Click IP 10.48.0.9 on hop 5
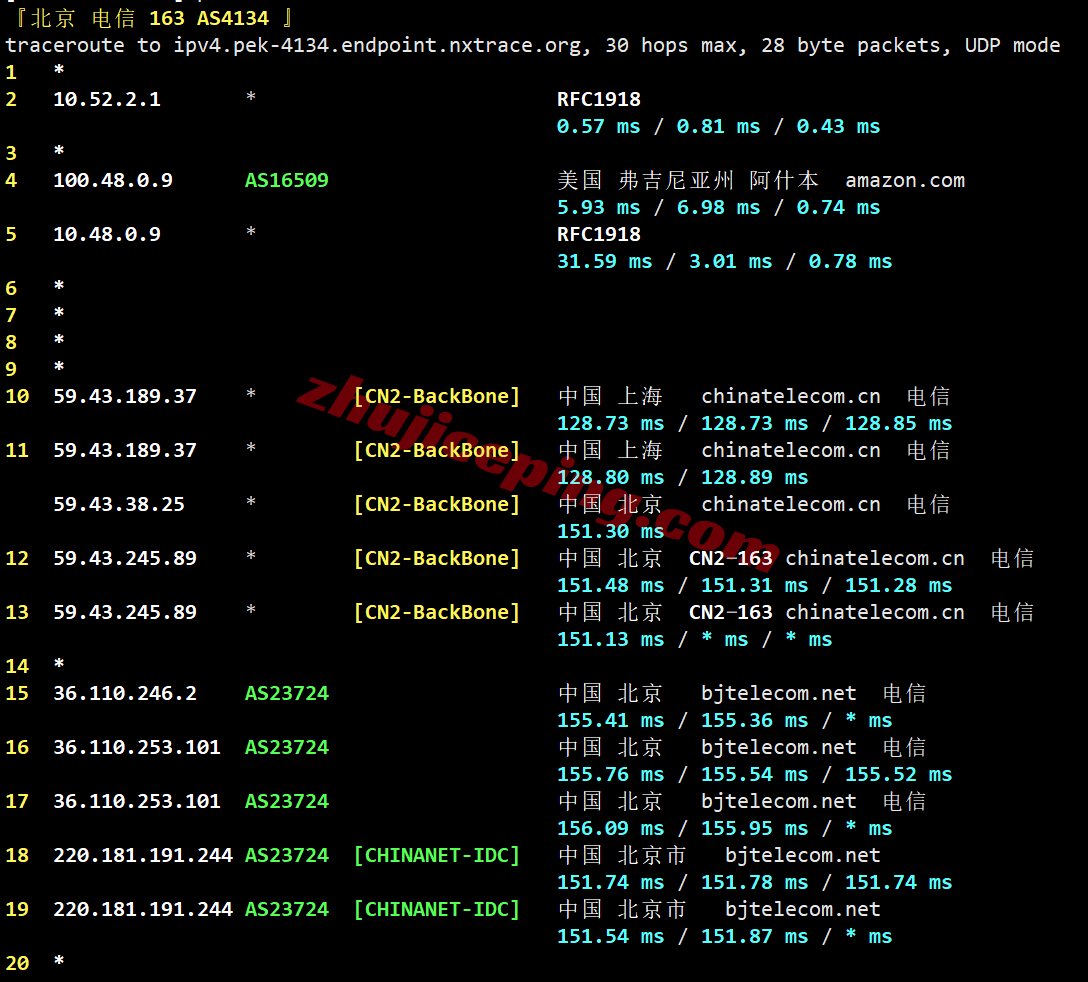 click(107, 235)
